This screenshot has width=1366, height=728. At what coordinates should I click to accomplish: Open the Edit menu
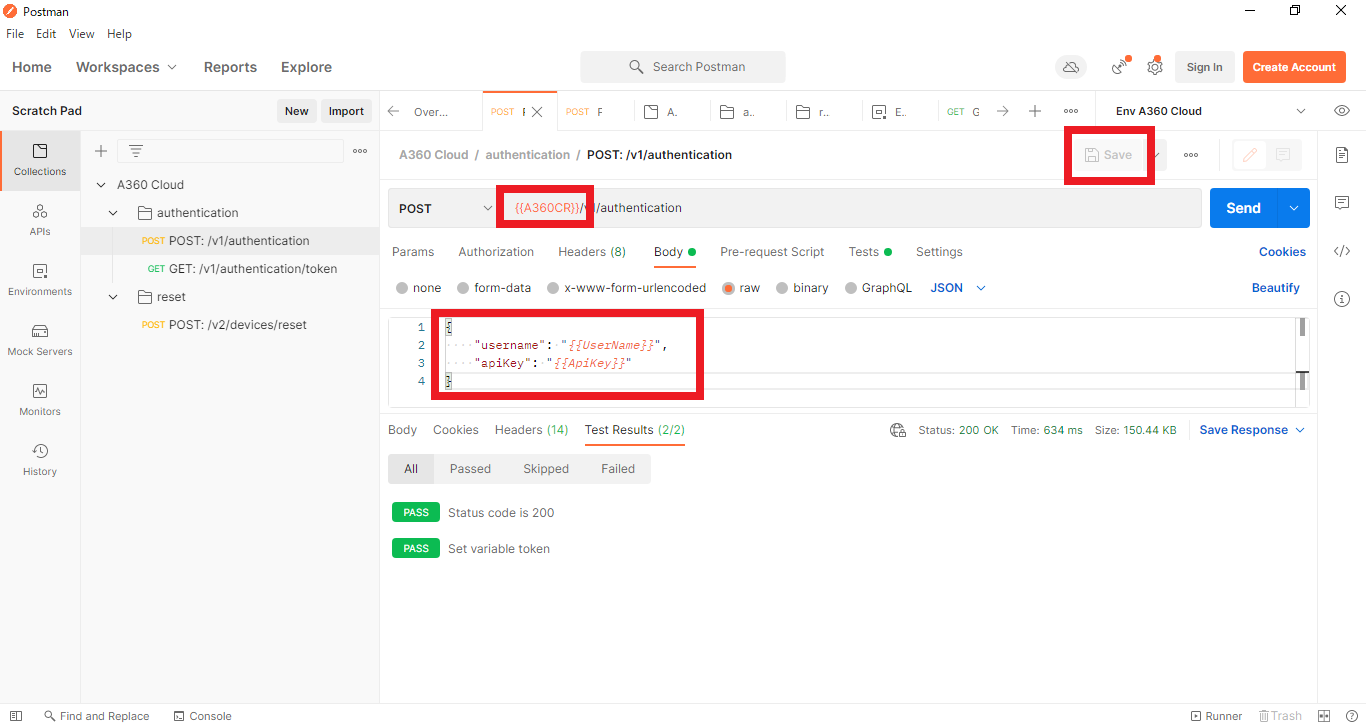46,34
